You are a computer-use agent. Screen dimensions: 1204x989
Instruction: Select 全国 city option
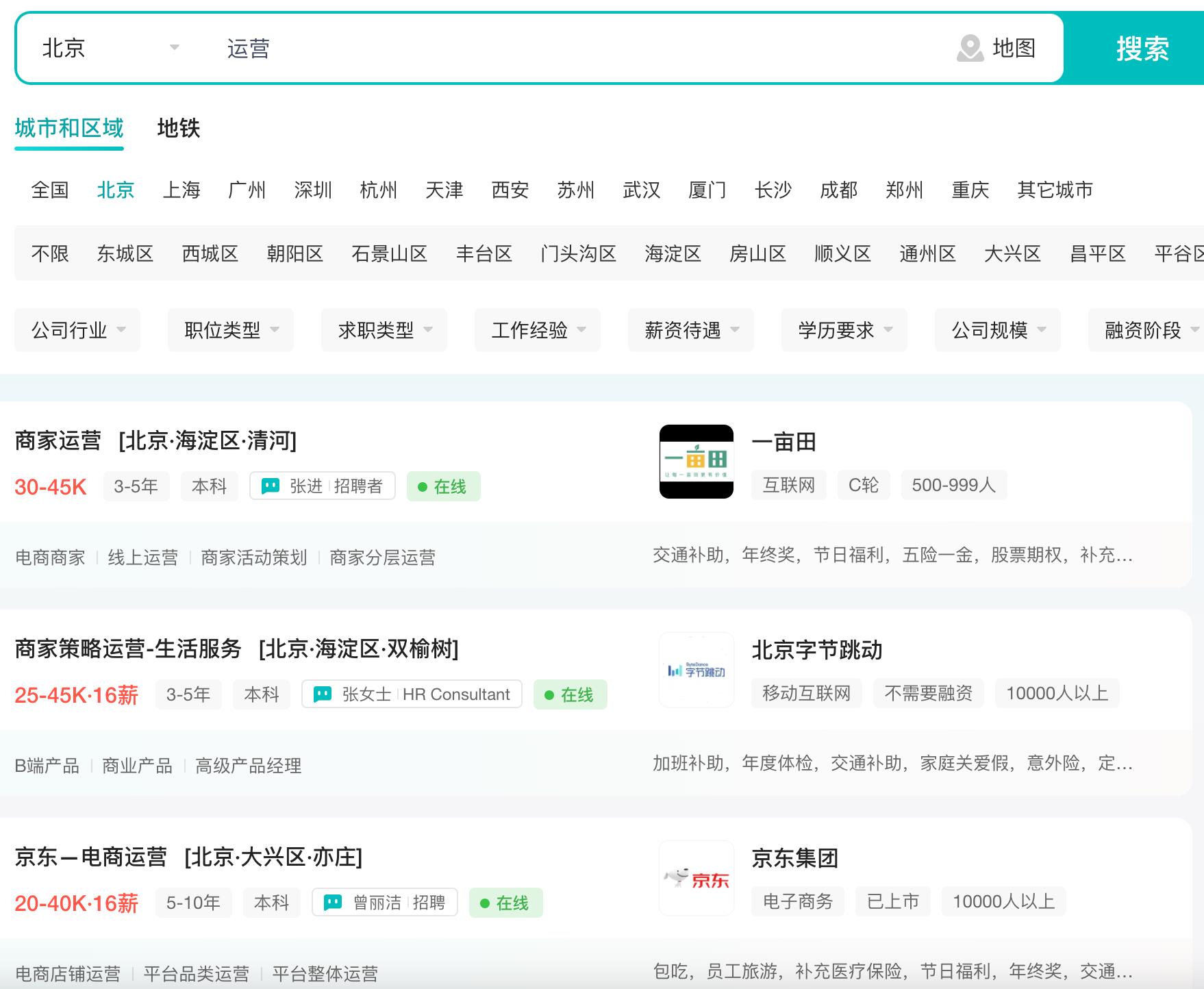(50, 190)
